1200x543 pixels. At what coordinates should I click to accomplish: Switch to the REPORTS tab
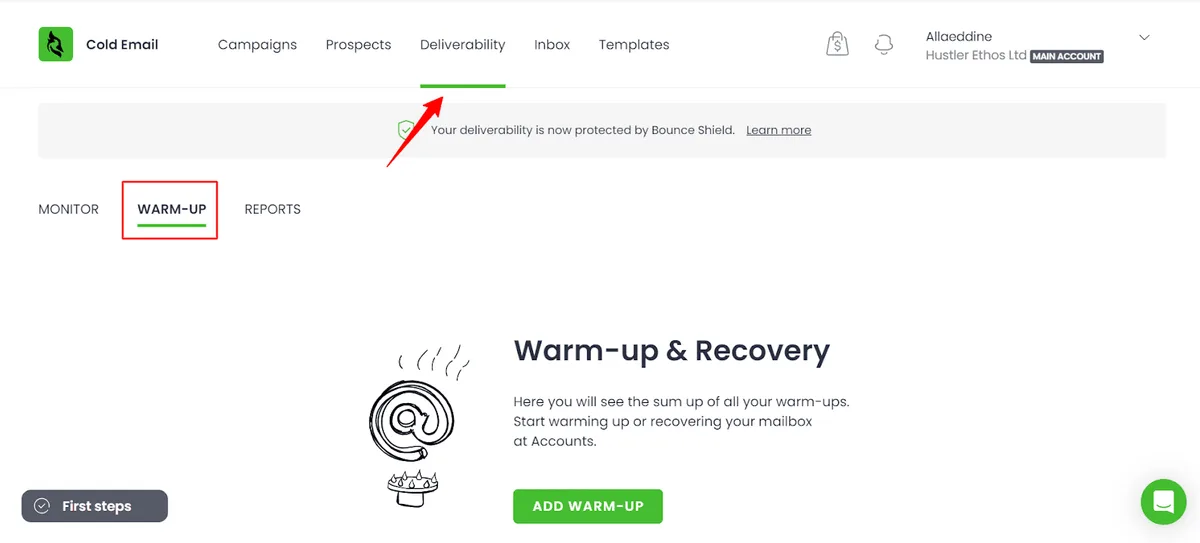tap(273, 209)
